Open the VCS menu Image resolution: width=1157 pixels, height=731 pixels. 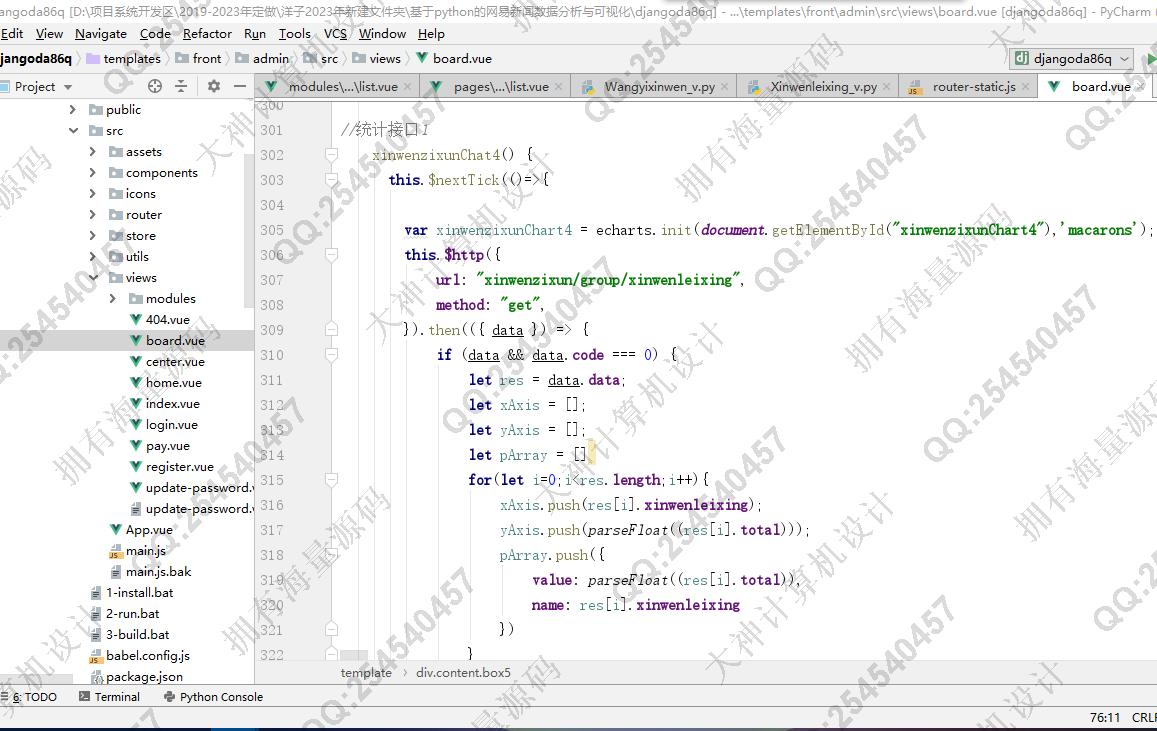point(335,34)
